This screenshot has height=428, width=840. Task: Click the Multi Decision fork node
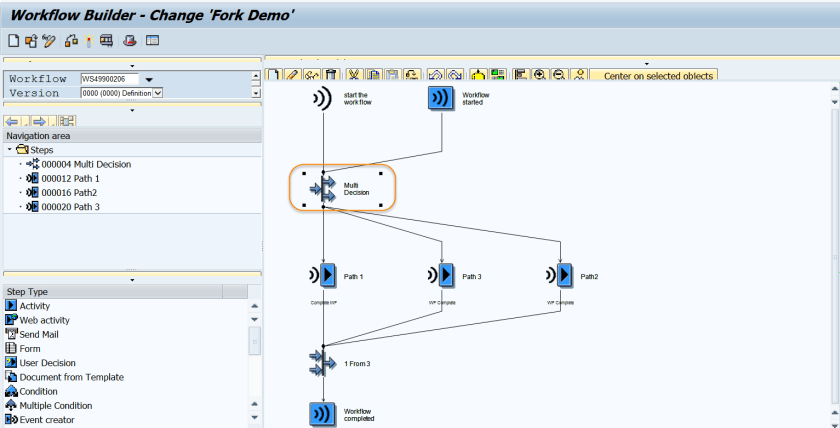point(323,189)
